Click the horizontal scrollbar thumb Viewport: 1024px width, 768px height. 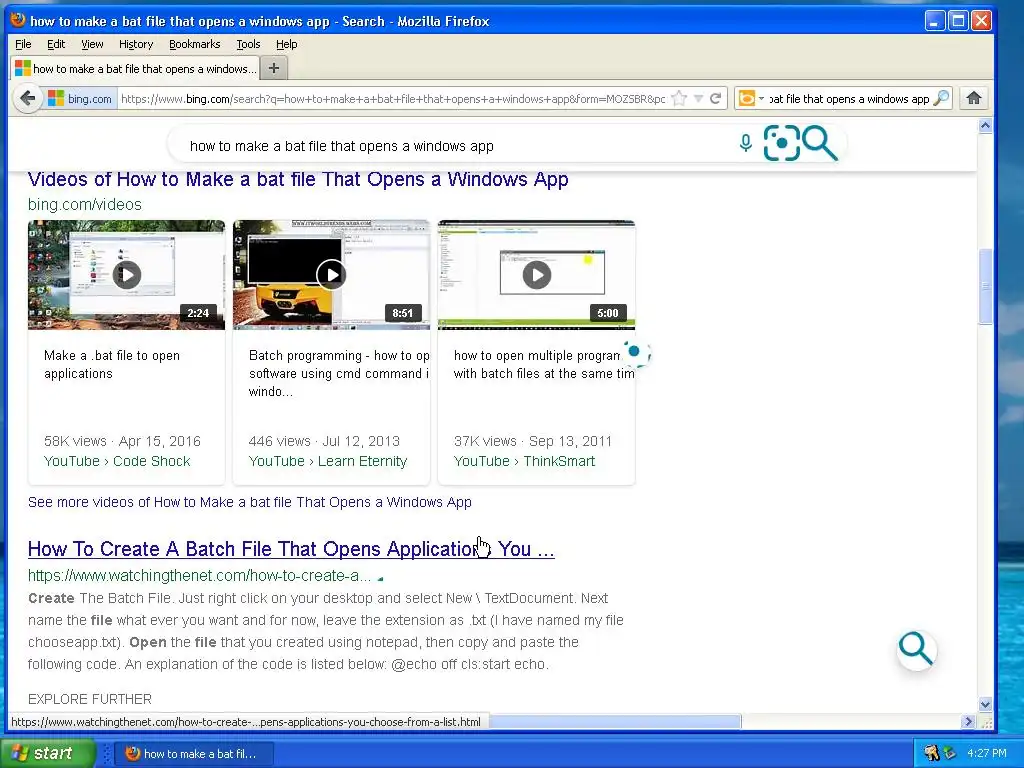click(x=615, y=722)
